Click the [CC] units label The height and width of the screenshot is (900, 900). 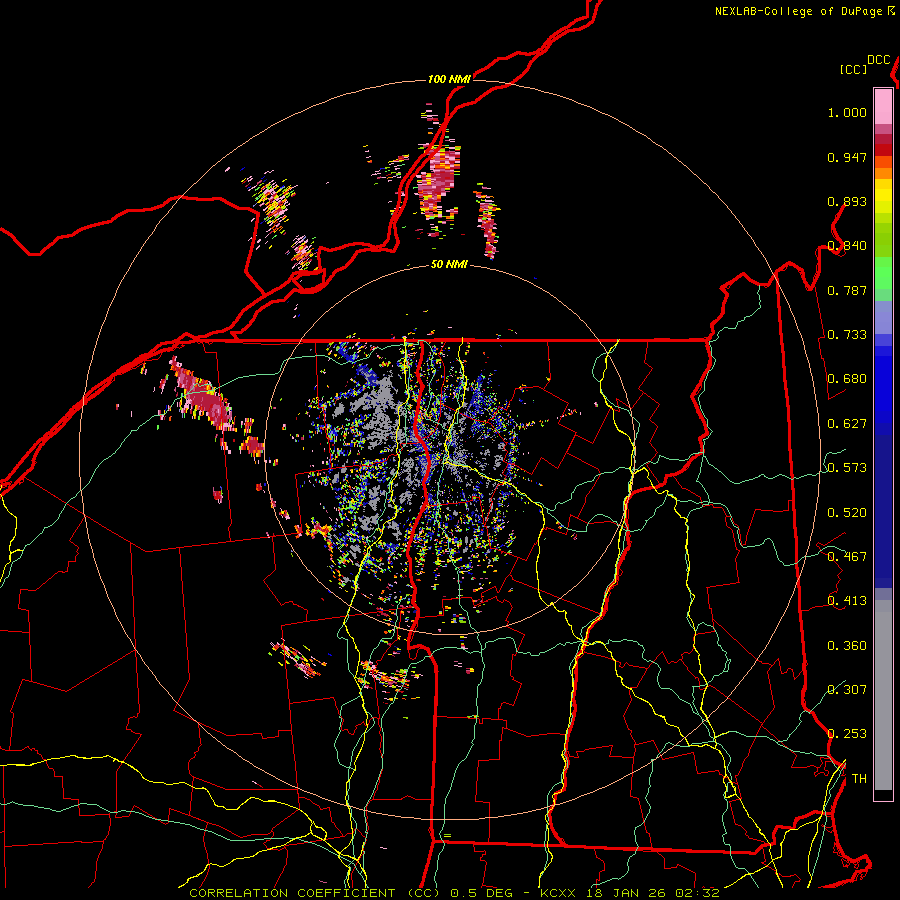(x=854, y=69)
